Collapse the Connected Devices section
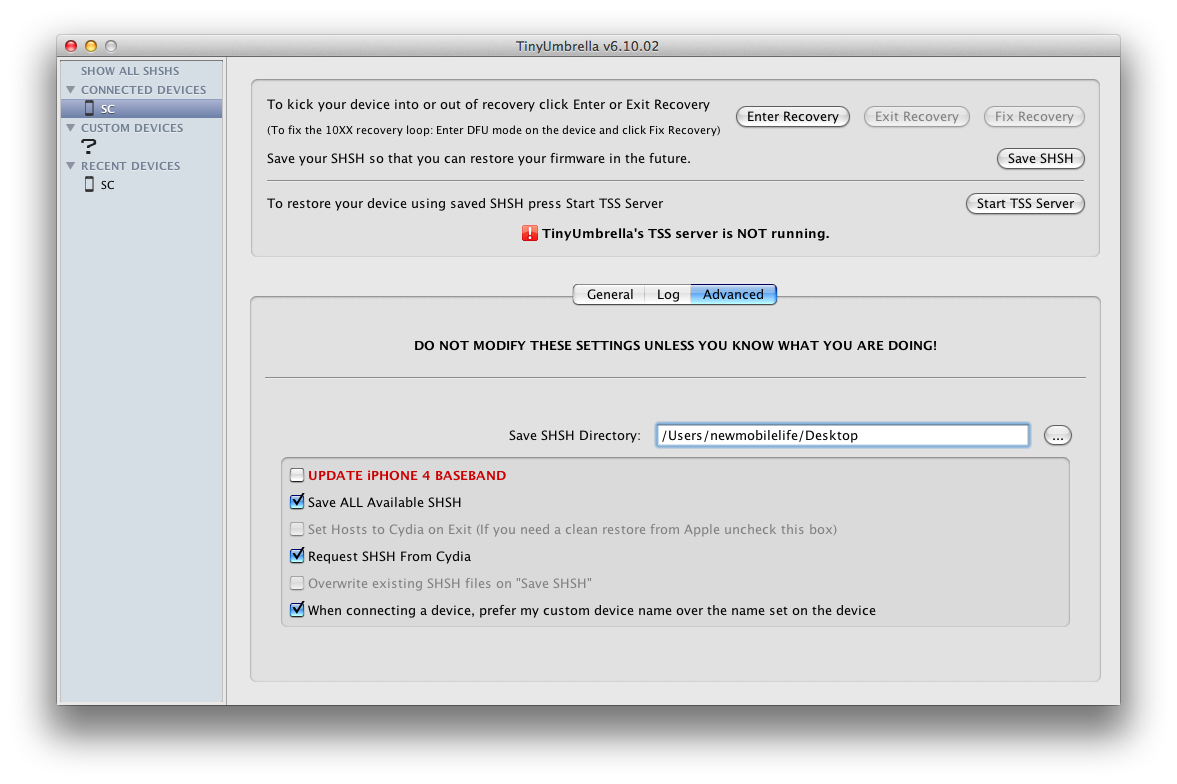The image size is (1177, 784). [71, 90]
